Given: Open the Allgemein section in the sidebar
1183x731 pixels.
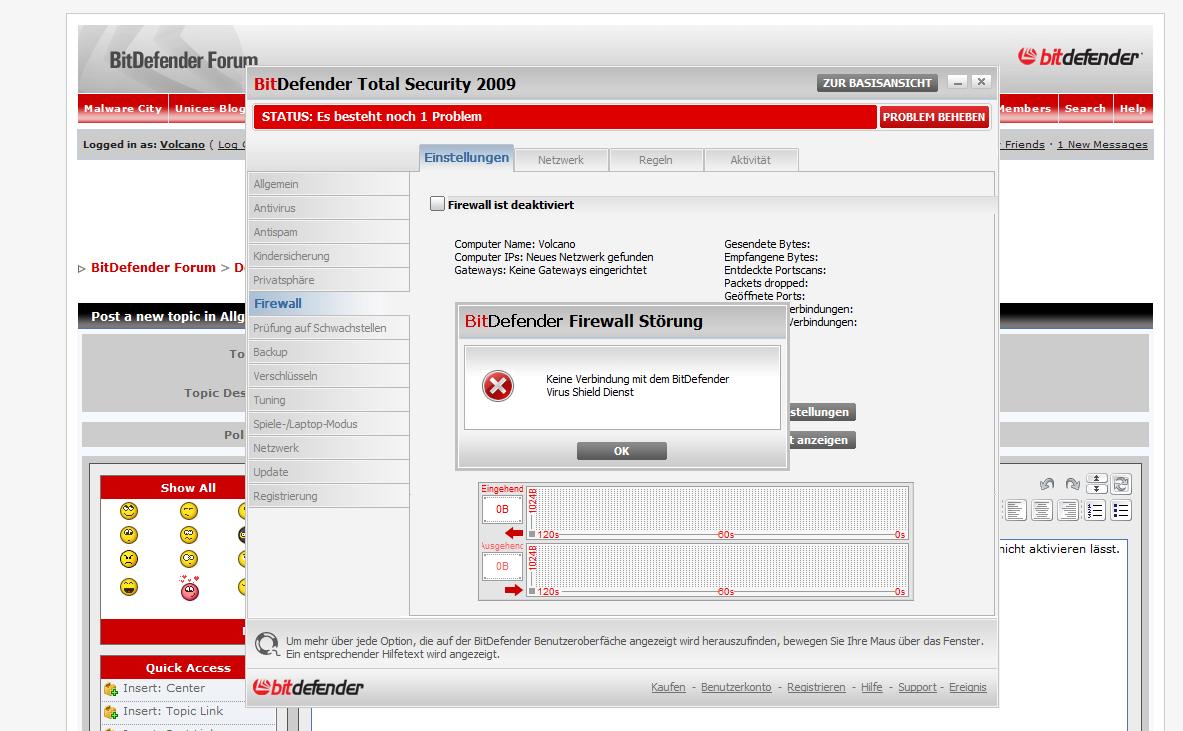Looking at the screenshot, I should tap(329, 184).
